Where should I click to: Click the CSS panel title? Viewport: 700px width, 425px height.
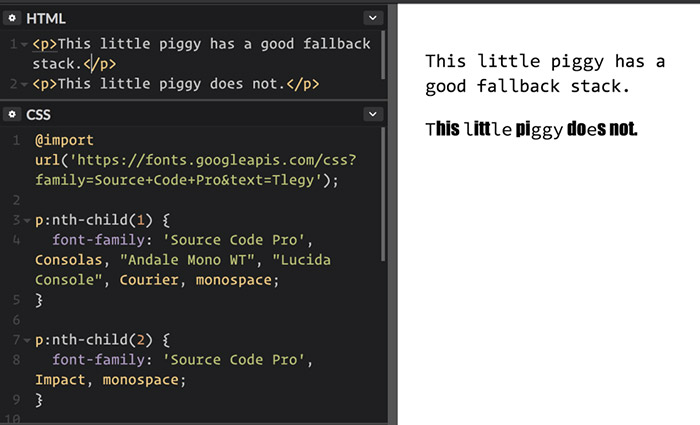tap(38, 115)
